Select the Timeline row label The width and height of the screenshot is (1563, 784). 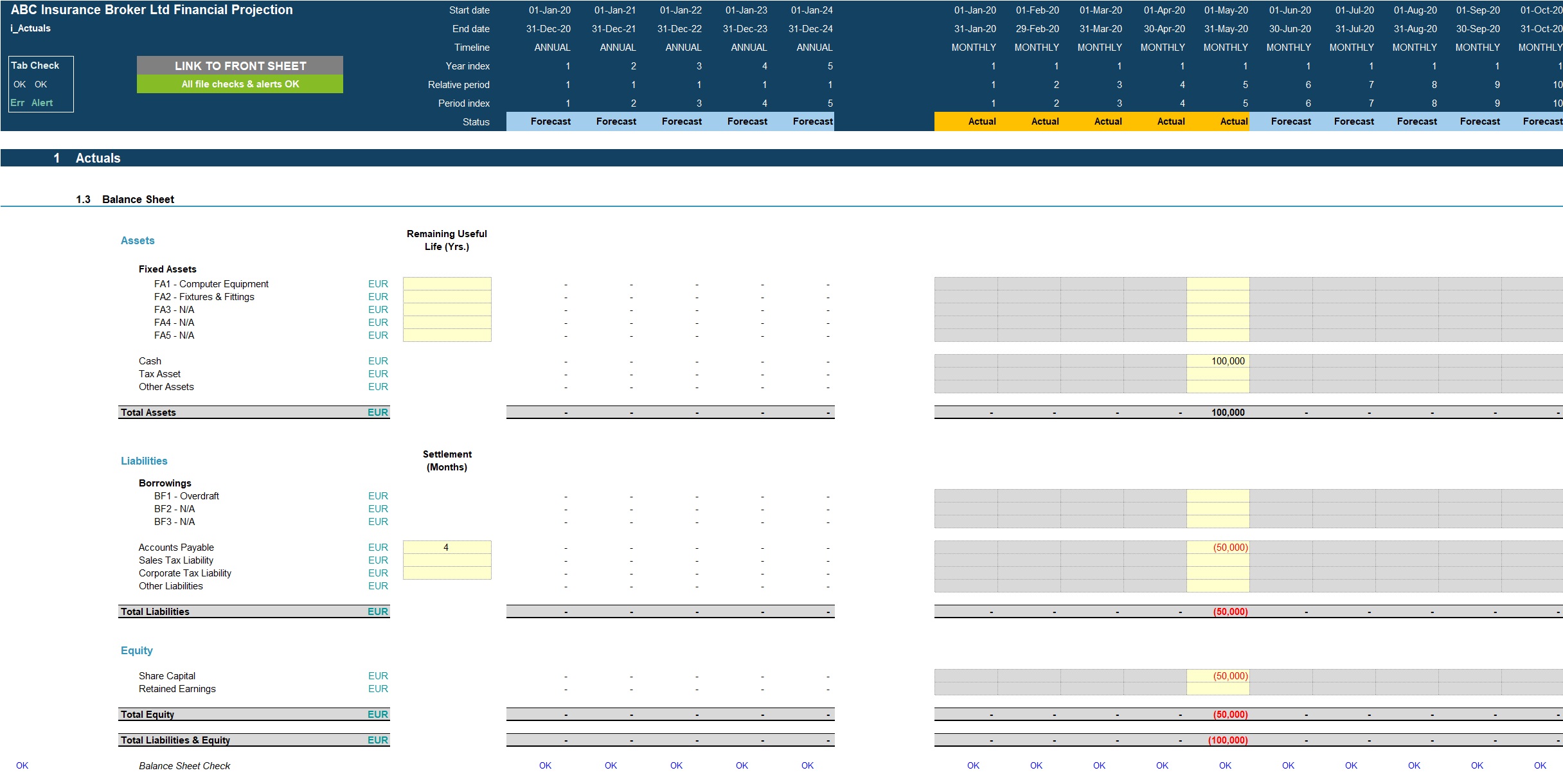pyautogui.click(x=472, y=48)
